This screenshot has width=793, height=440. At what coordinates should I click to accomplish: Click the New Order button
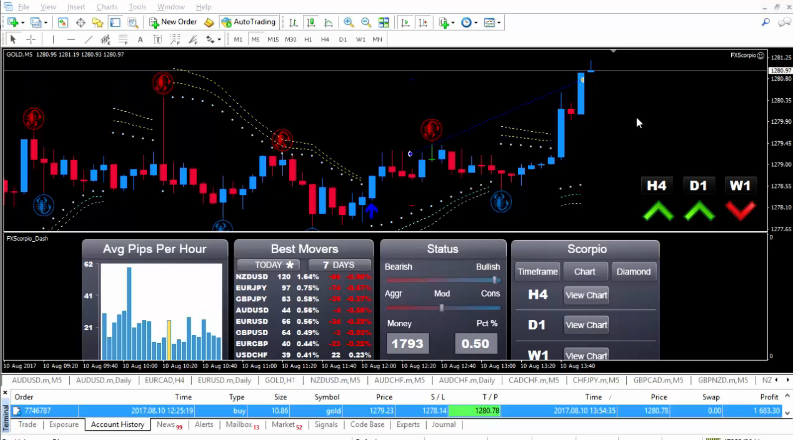coord(173,22)
